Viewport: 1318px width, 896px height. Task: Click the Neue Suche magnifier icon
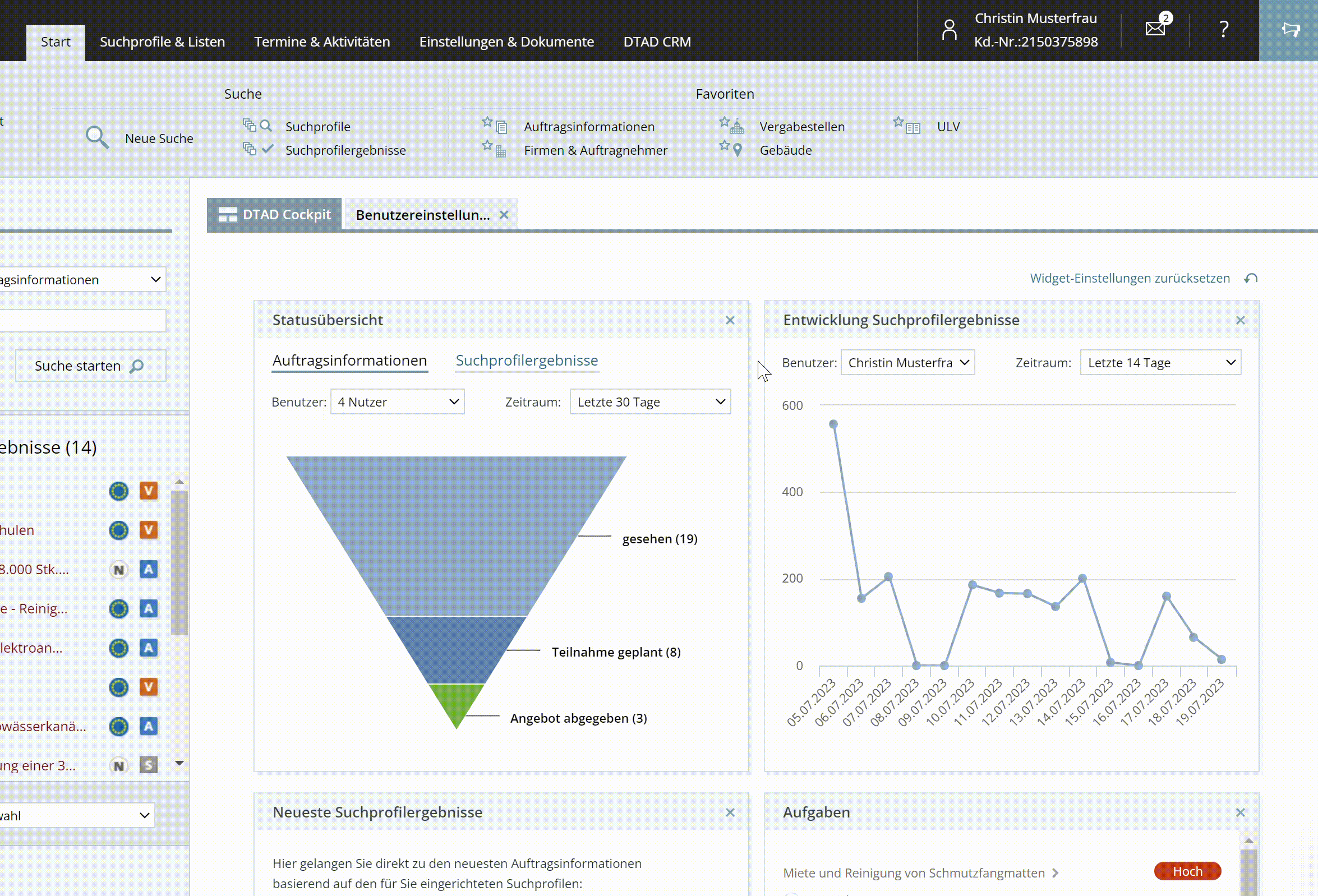(97, 137)
